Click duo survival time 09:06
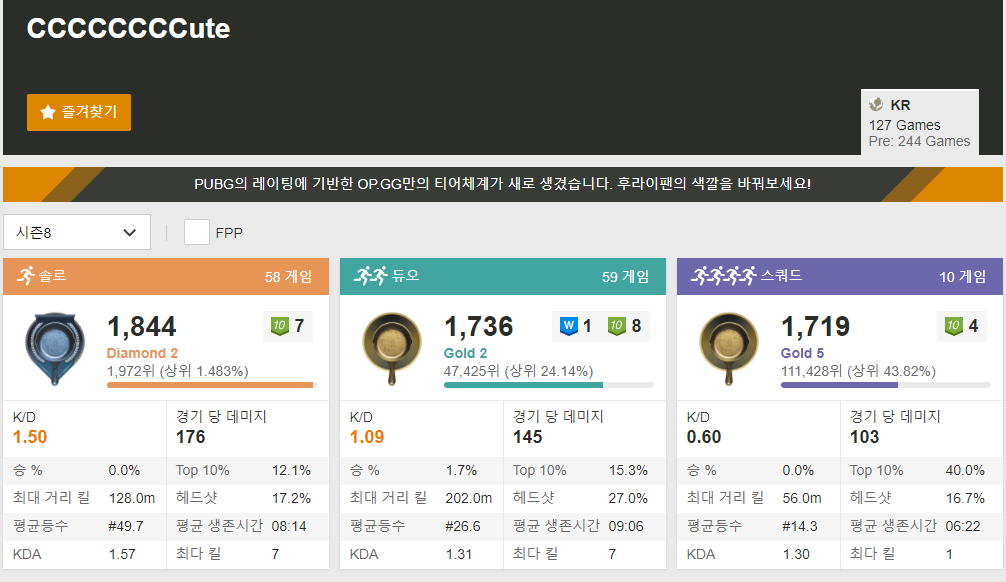The image size is (1006, 582). tap(626, 526)
